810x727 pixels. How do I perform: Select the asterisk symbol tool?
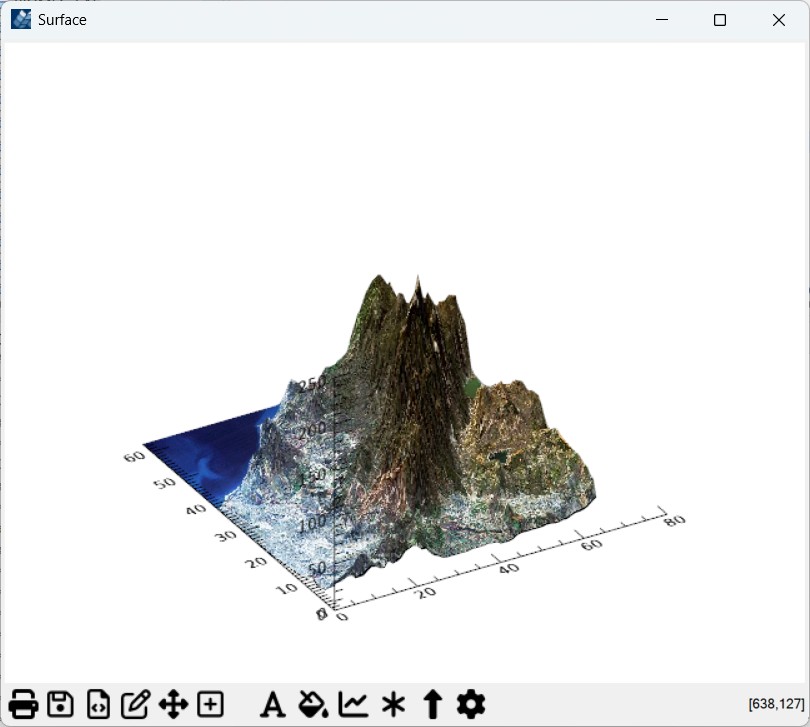click(x=393, y=704)
